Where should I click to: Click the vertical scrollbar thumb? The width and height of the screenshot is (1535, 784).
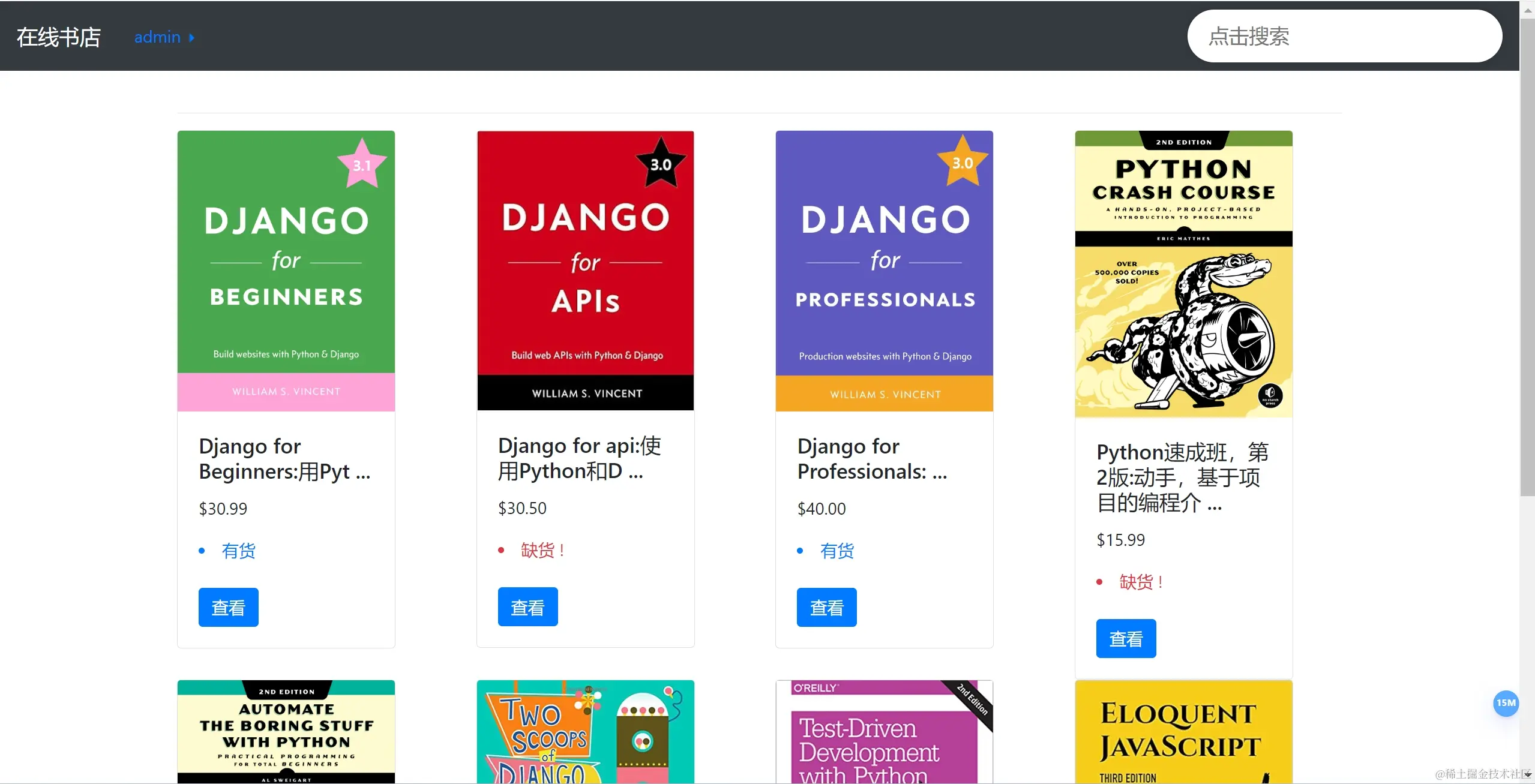pyautogui.click(x=1528, y=257)
